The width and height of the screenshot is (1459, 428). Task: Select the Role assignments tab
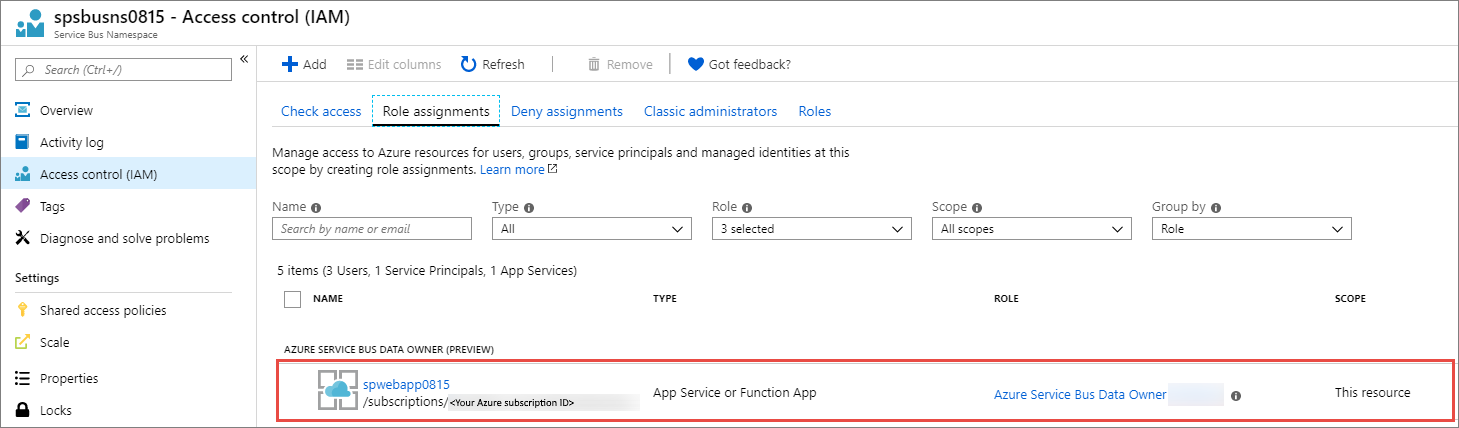click(436, 111)
